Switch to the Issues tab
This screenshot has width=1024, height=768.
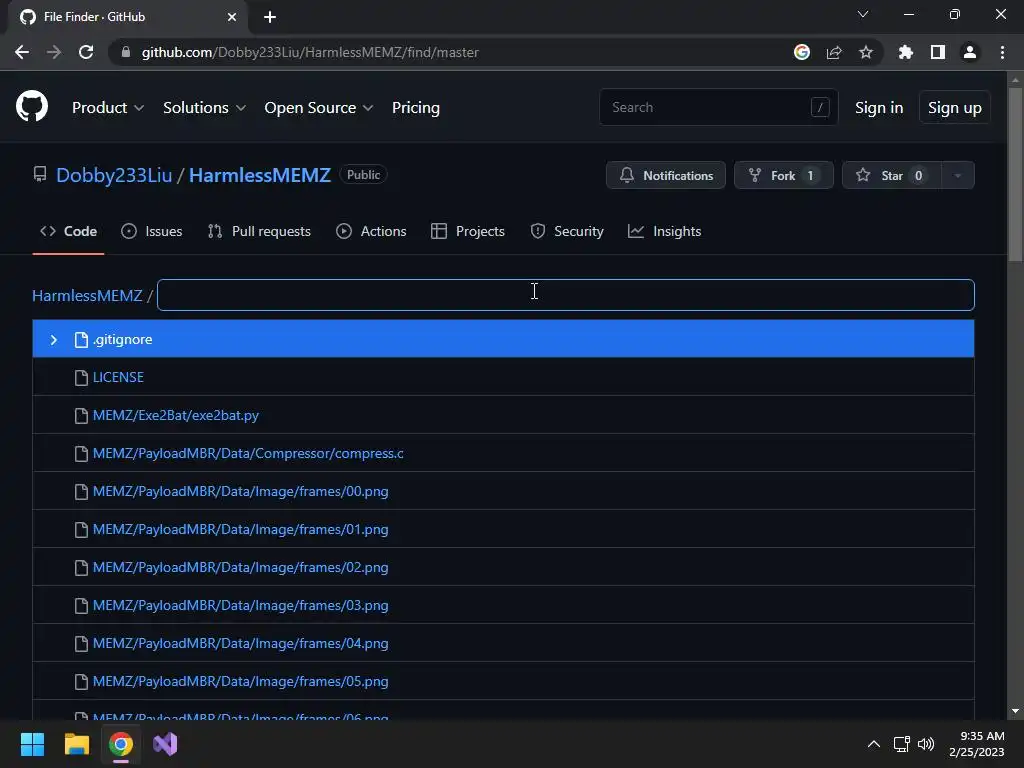[x=152, y=231]
